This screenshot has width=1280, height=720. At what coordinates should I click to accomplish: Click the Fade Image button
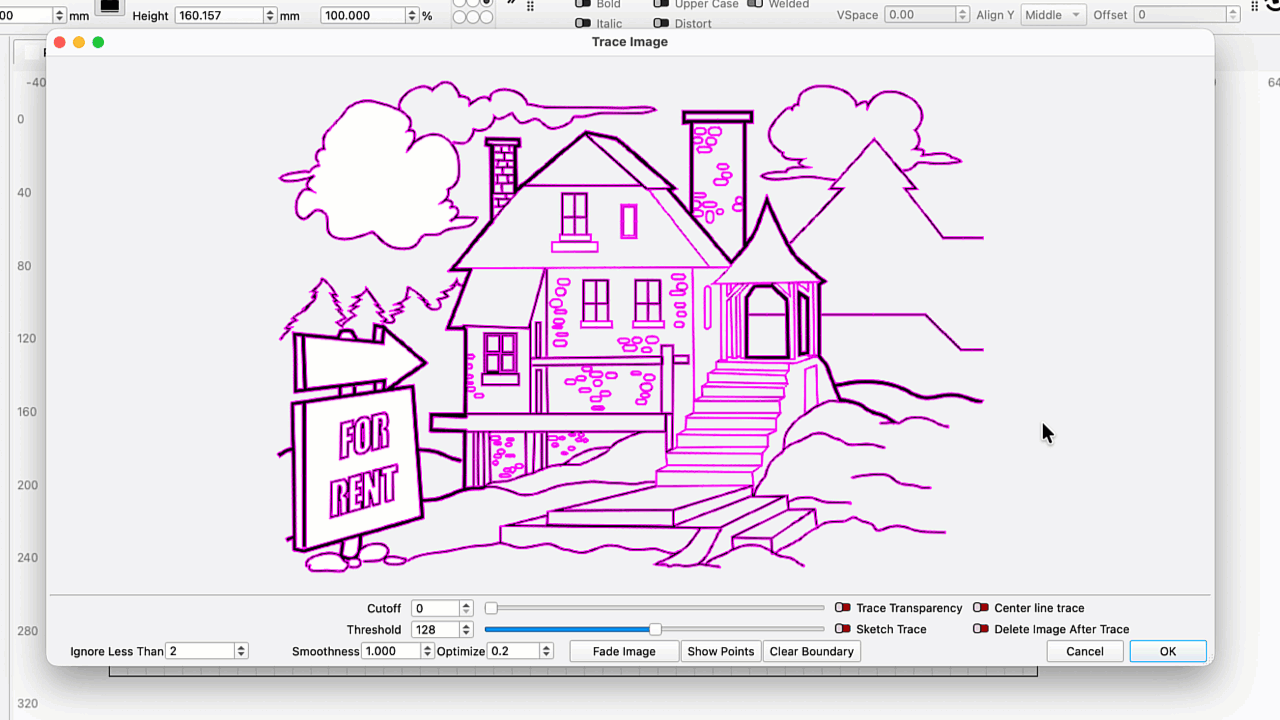[624, 651]
